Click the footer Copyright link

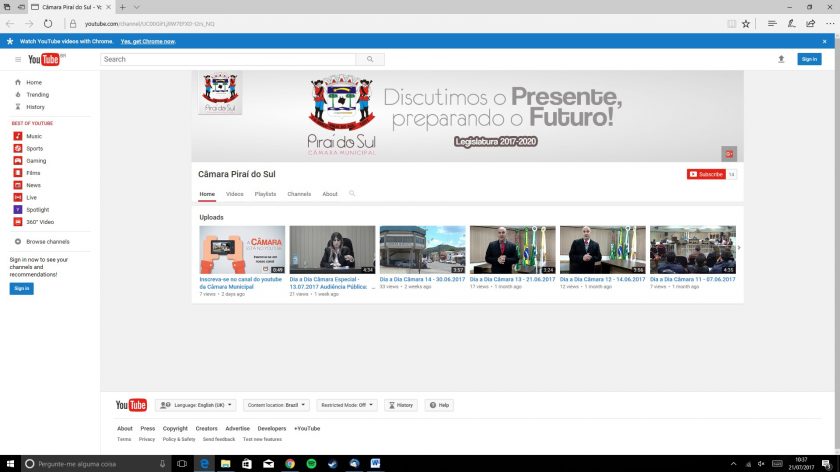(x=175, y=429)
